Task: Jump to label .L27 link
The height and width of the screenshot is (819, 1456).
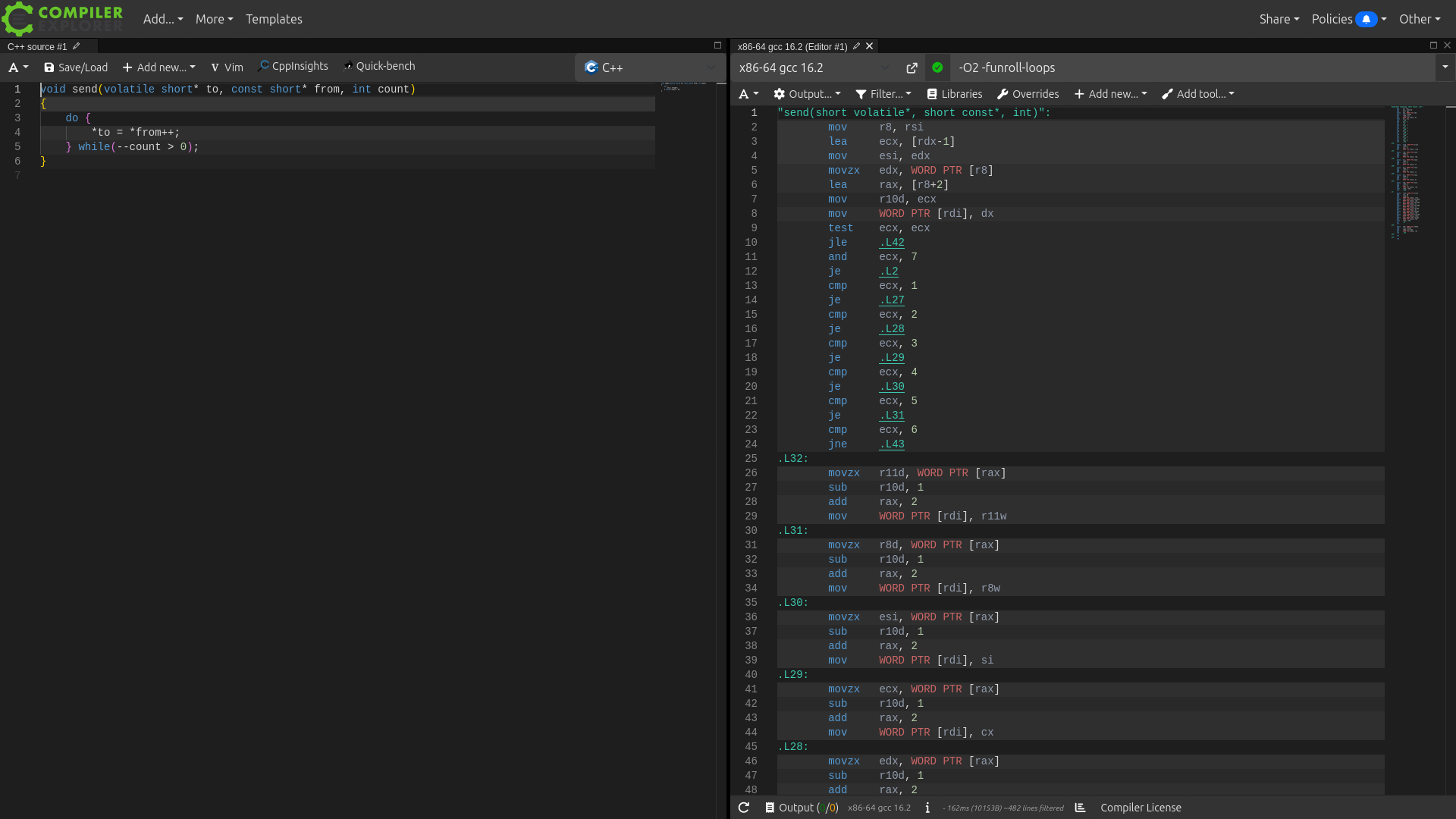Action: pyautogui.click(x=892, y=300)
